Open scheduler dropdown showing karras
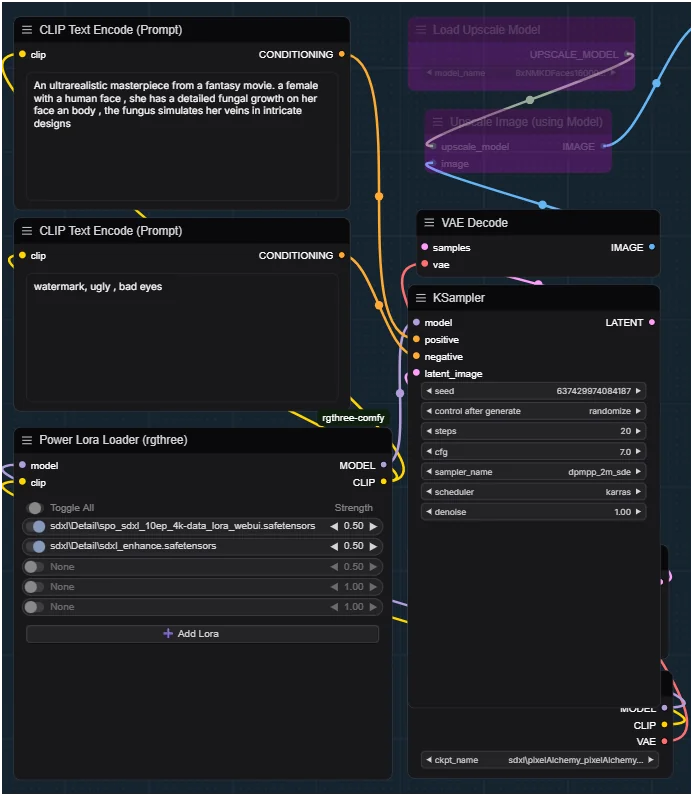 coord(533,492)
